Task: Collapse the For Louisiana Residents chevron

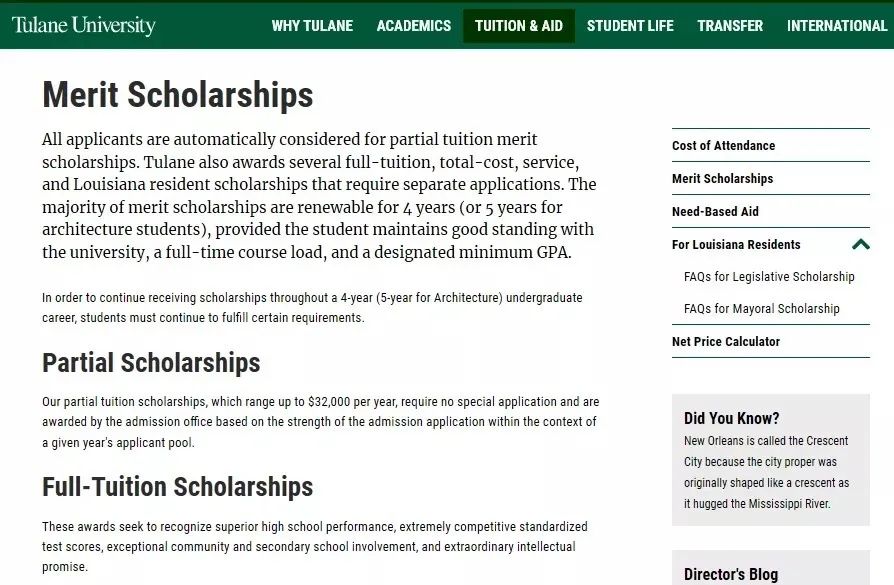Action: [860, 245]
